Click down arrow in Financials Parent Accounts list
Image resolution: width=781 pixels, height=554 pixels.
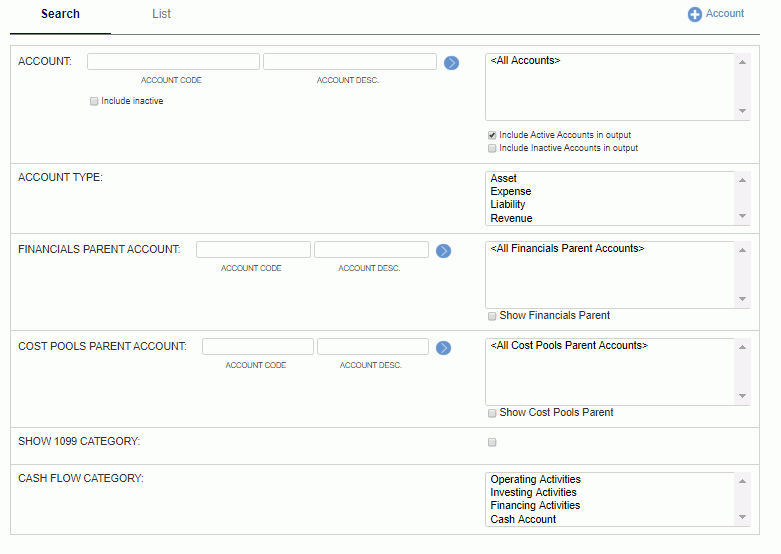[742, 299]
